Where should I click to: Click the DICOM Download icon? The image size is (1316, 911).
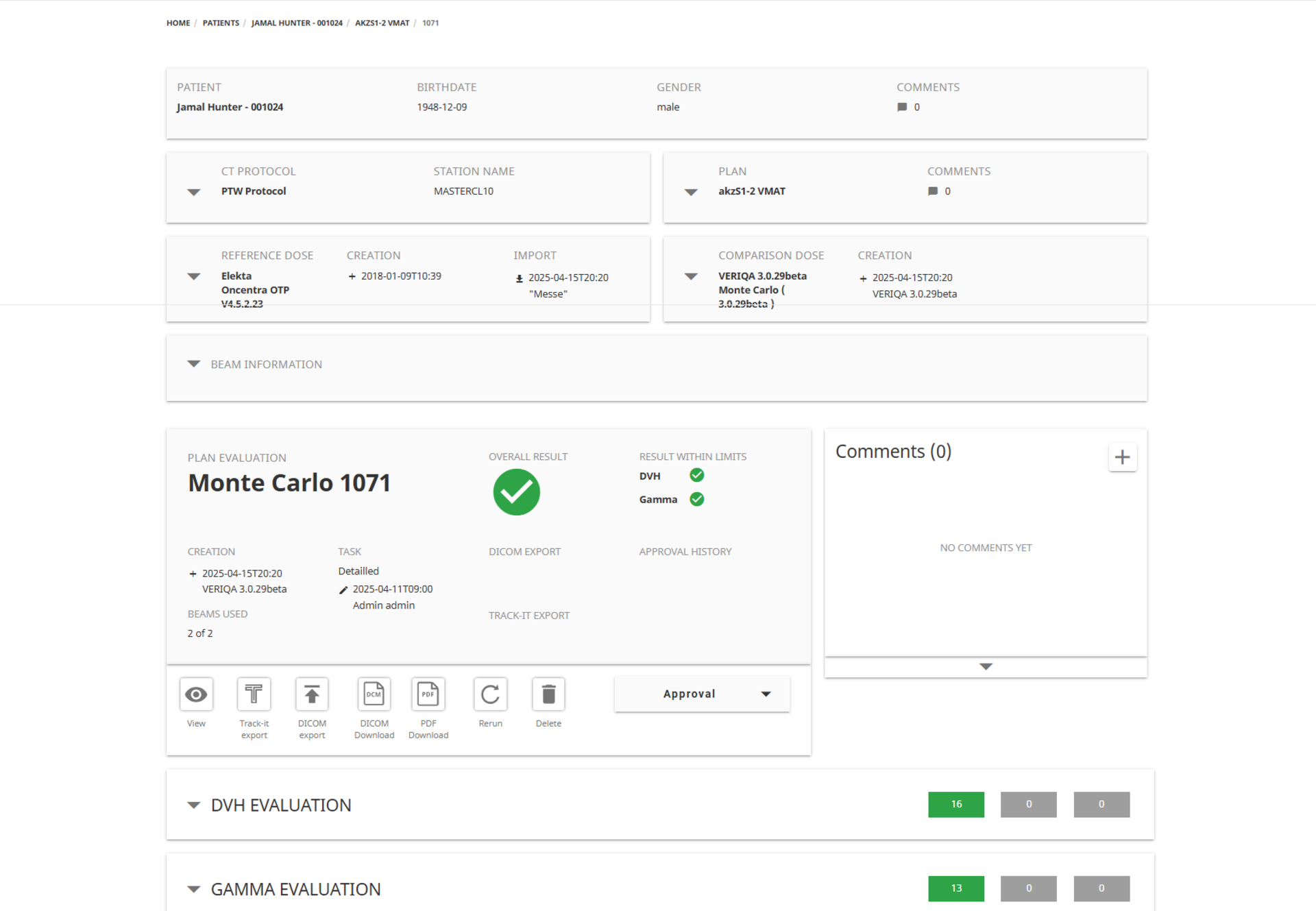374,694
